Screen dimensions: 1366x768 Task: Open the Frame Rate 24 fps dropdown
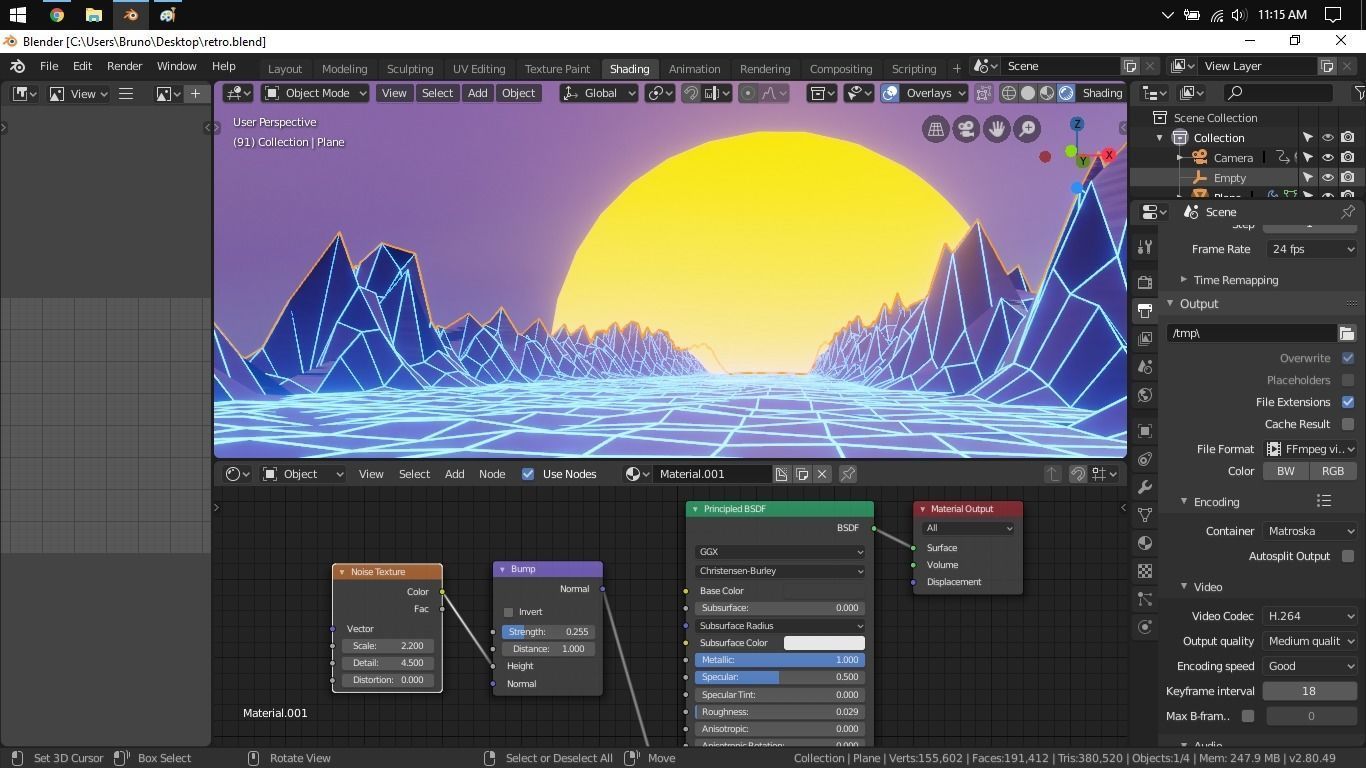(x=1311, y=249)
